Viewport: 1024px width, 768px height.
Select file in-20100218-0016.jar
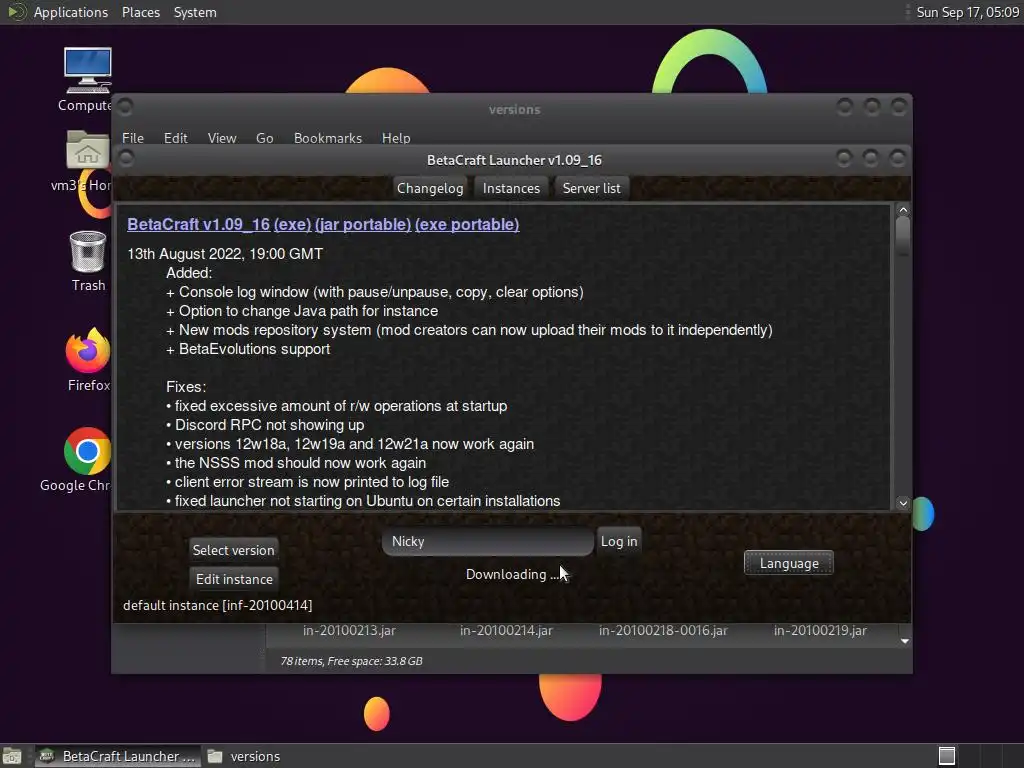663,630
